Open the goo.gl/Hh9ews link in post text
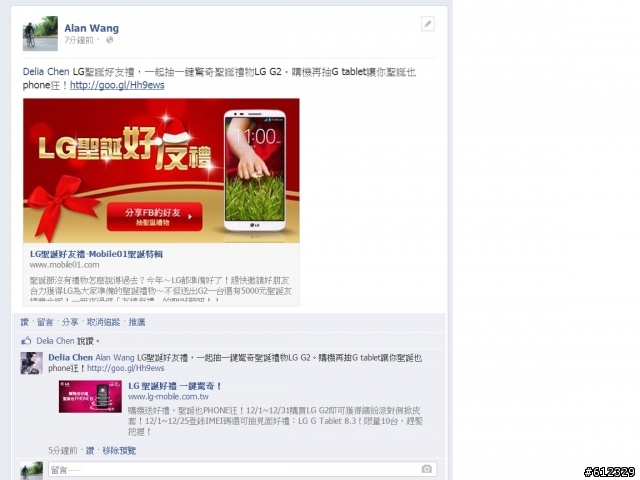The height and width of the screenshot is (480, 640). point(117,85)
